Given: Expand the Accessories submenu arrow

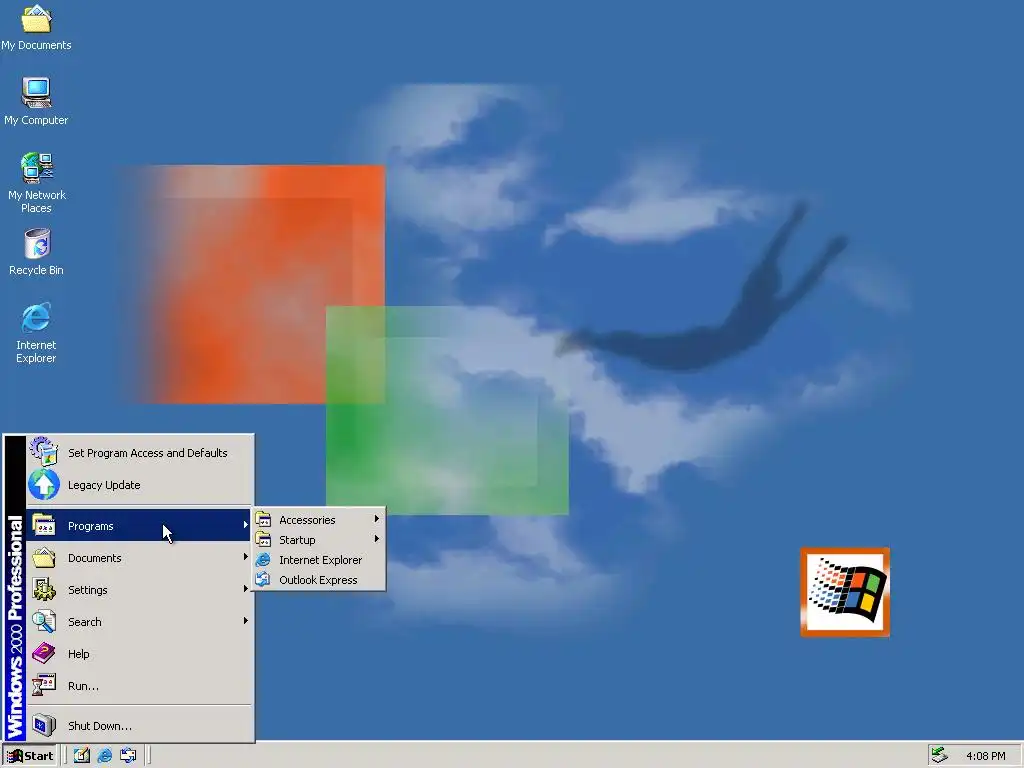Looking at the screenshot, I should click(377, 519).
